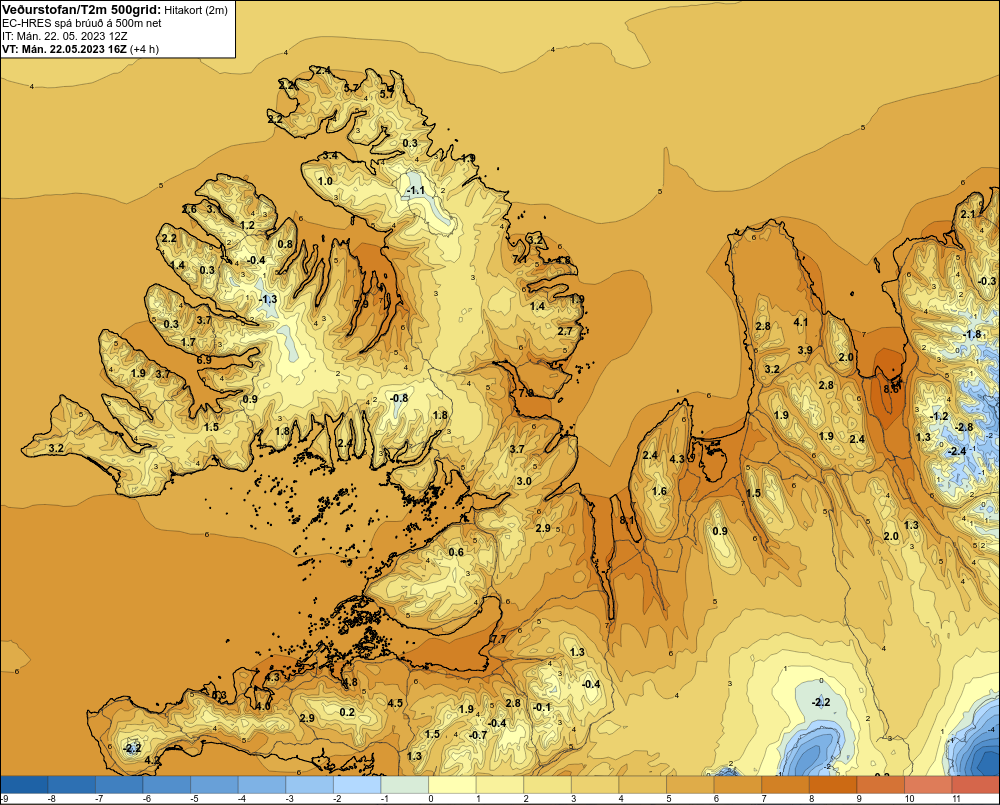The height and width of the screenshot is (805, 1000).
Task: Click the 2.7 temperature label
Action: [x=565, y=331]
